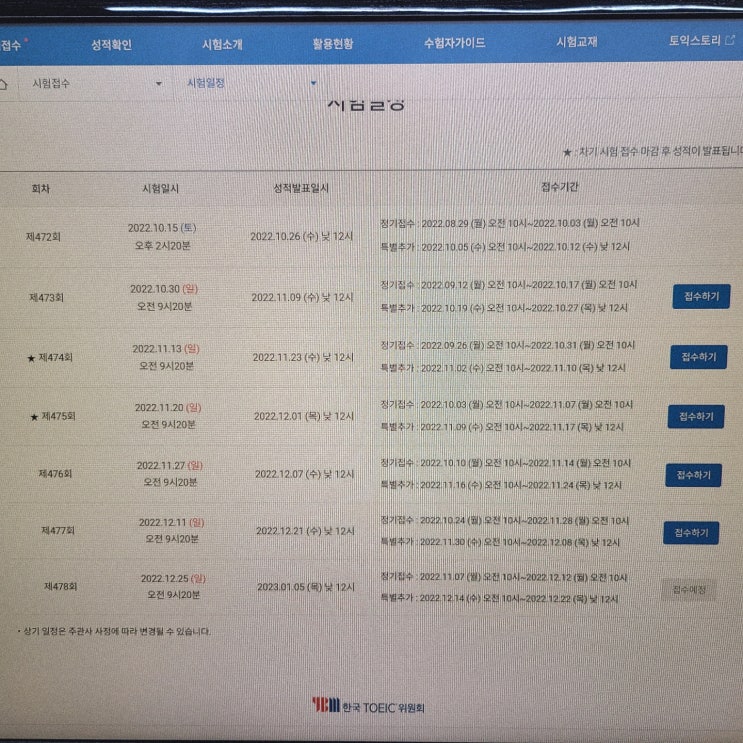Click exam date 2022.10.30 (일)

tap(164, 289)
